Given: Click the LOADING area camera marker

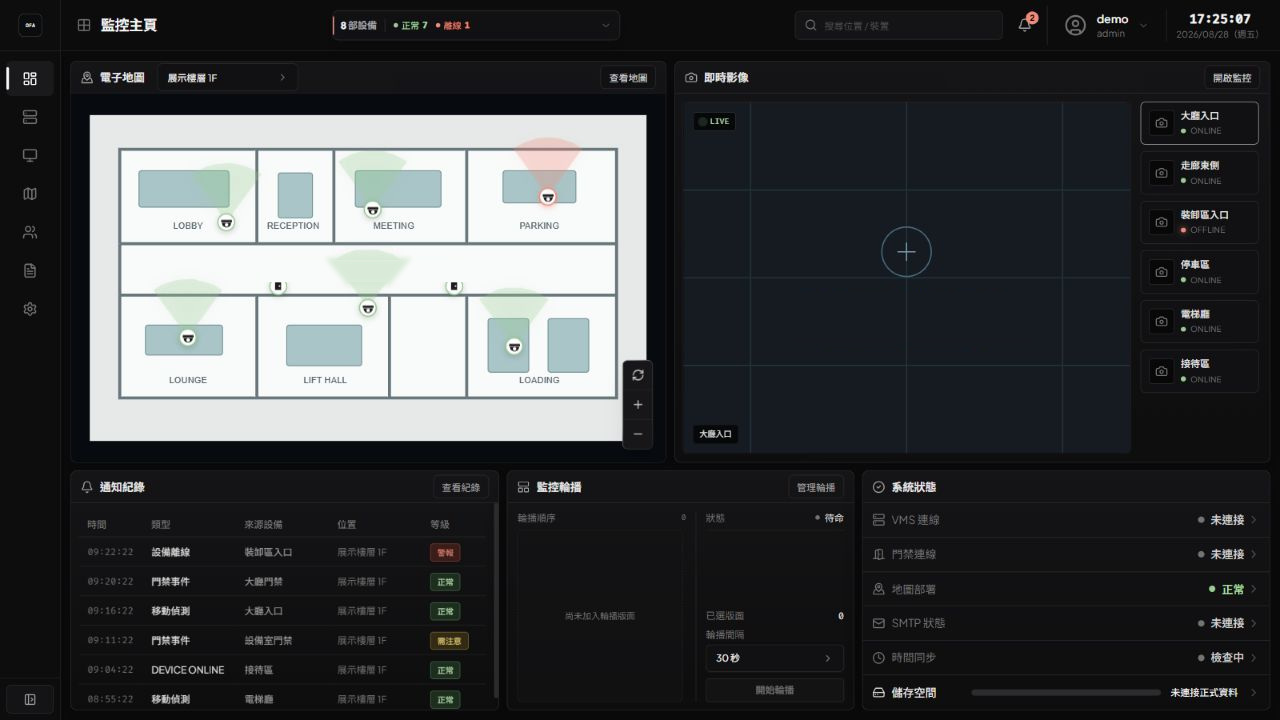Looking at the screenshot, I should tap(514, 346).
